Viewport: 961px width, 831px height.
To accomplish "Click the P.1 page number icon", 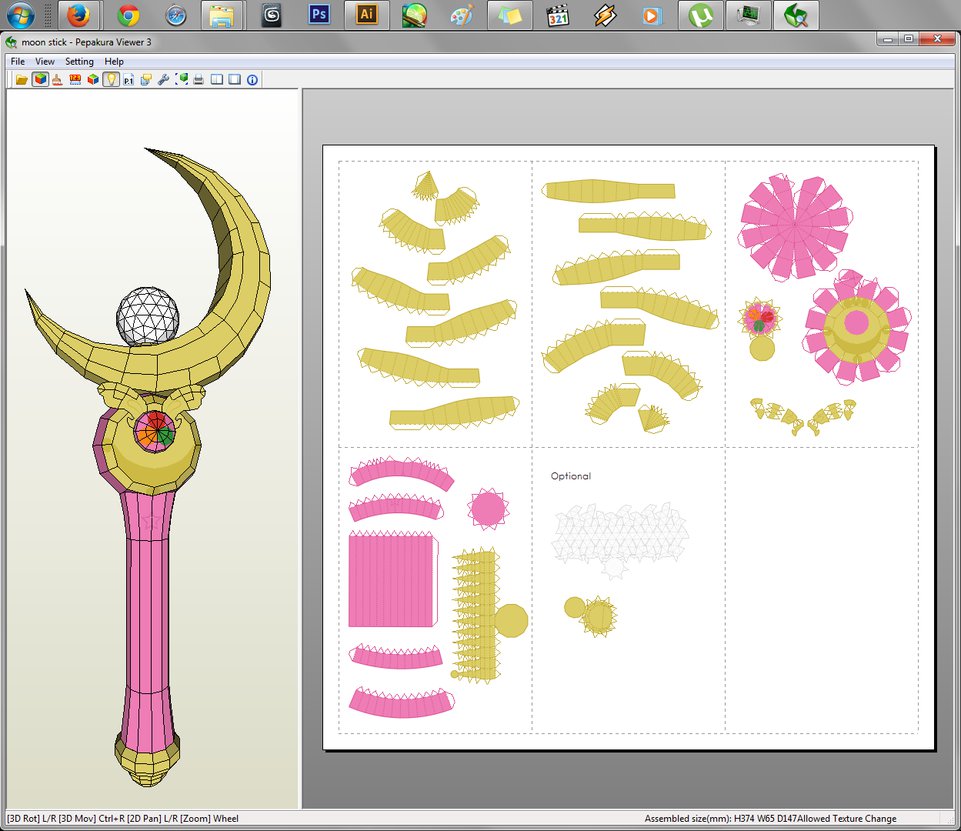I will pyautogui.click(x=128, y=80).
